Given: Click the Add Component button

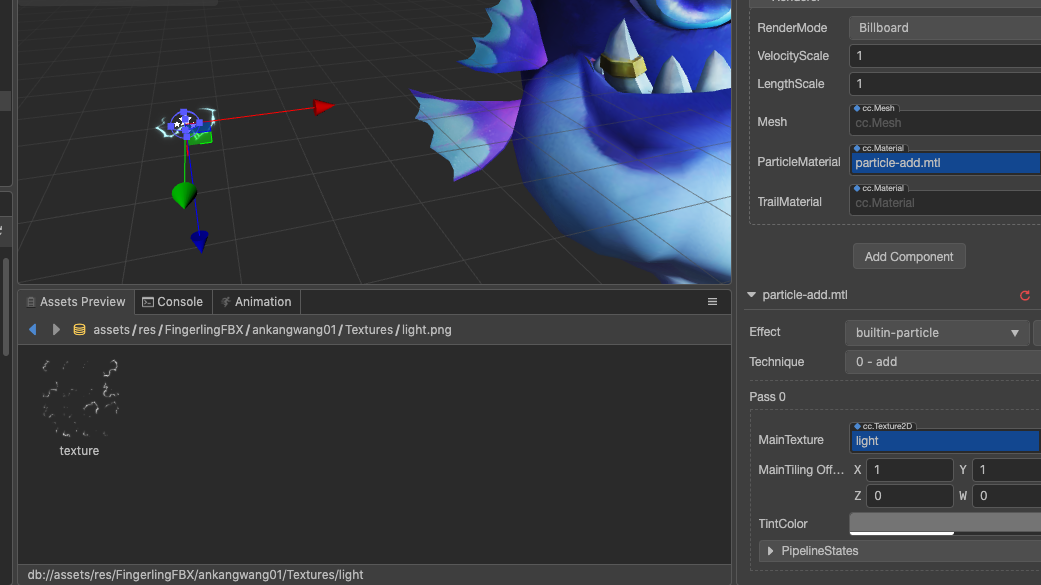Looking at the screenshot, I should coord(909,256).
